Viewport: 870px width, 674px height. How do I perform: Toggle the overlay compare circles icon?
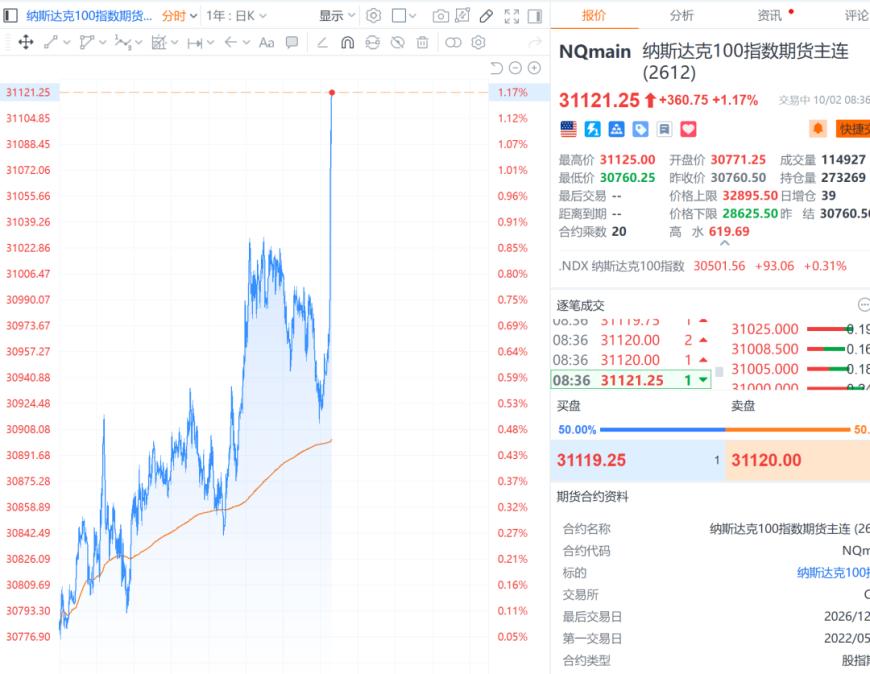pos(453,42)
